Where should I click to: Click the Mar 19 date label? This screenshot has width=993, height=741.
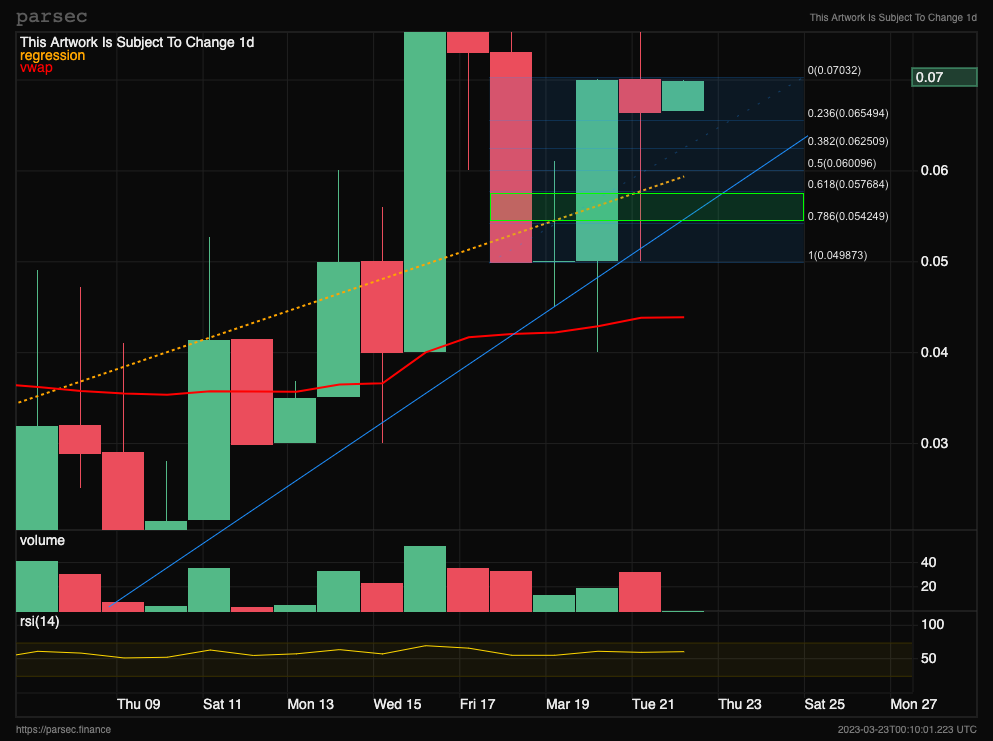(x=567, y=704)
